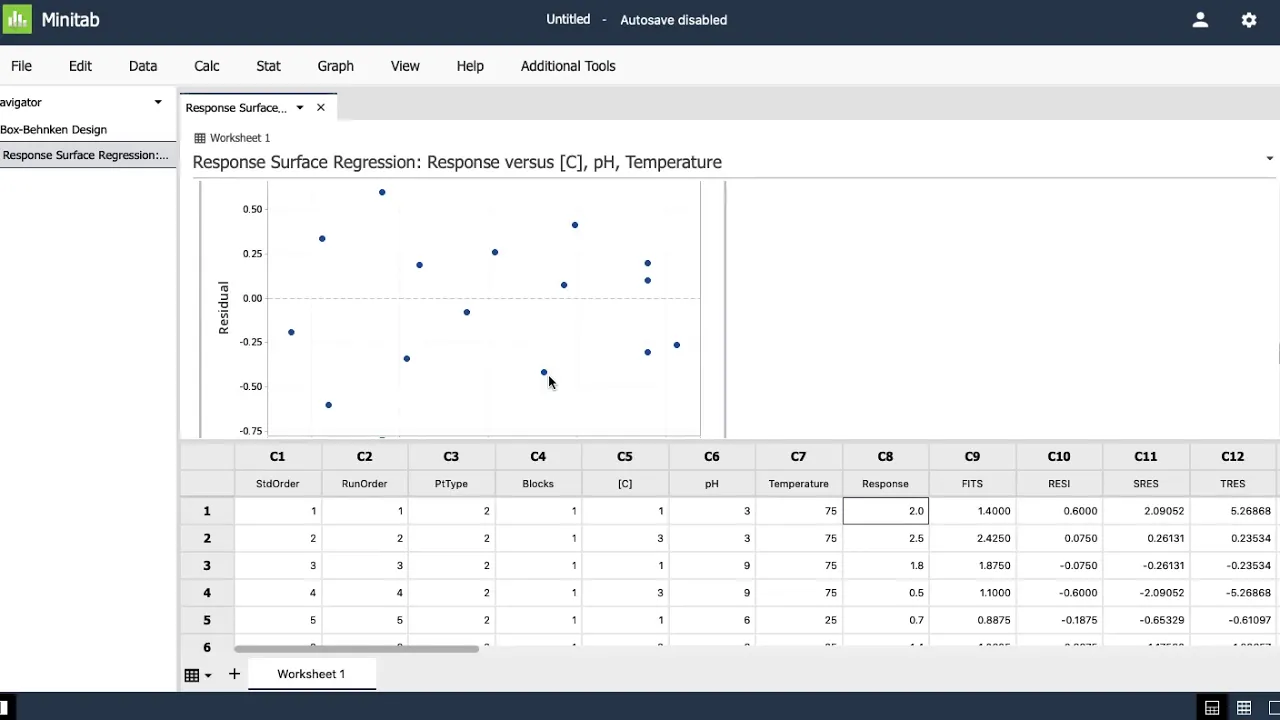Click the Minitab logo icon
The width and height of the screenshot is (1280, 720).
pos(18,20)
